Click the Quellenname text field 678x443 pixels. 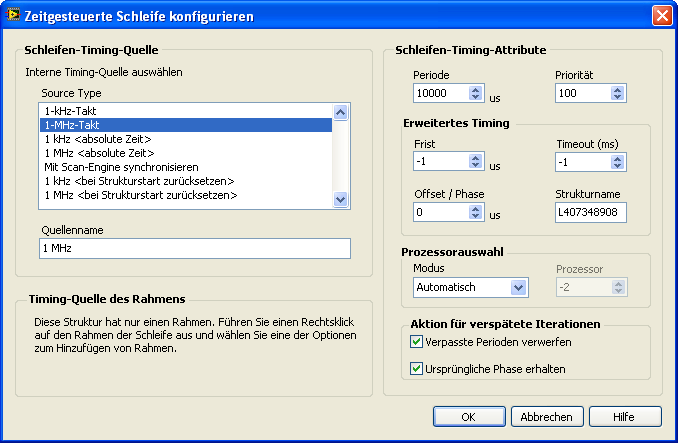[195, 247]
